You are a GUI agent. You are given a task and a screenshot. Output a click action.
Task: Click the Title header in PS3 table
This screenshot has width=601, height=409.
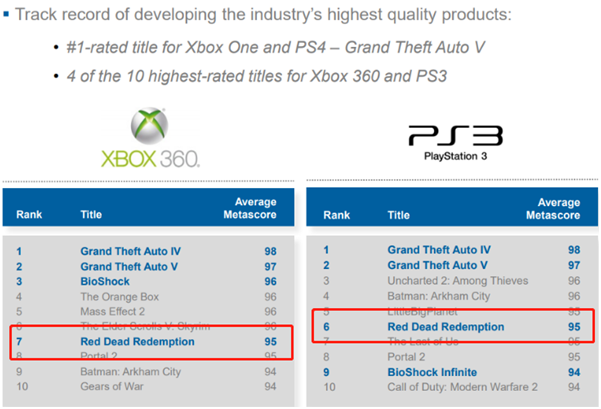pos(399,214)
